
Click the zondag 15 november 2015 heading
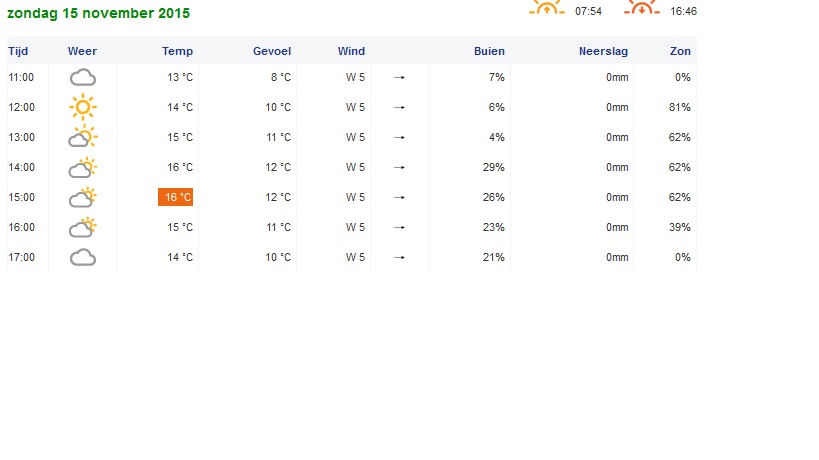98,14
